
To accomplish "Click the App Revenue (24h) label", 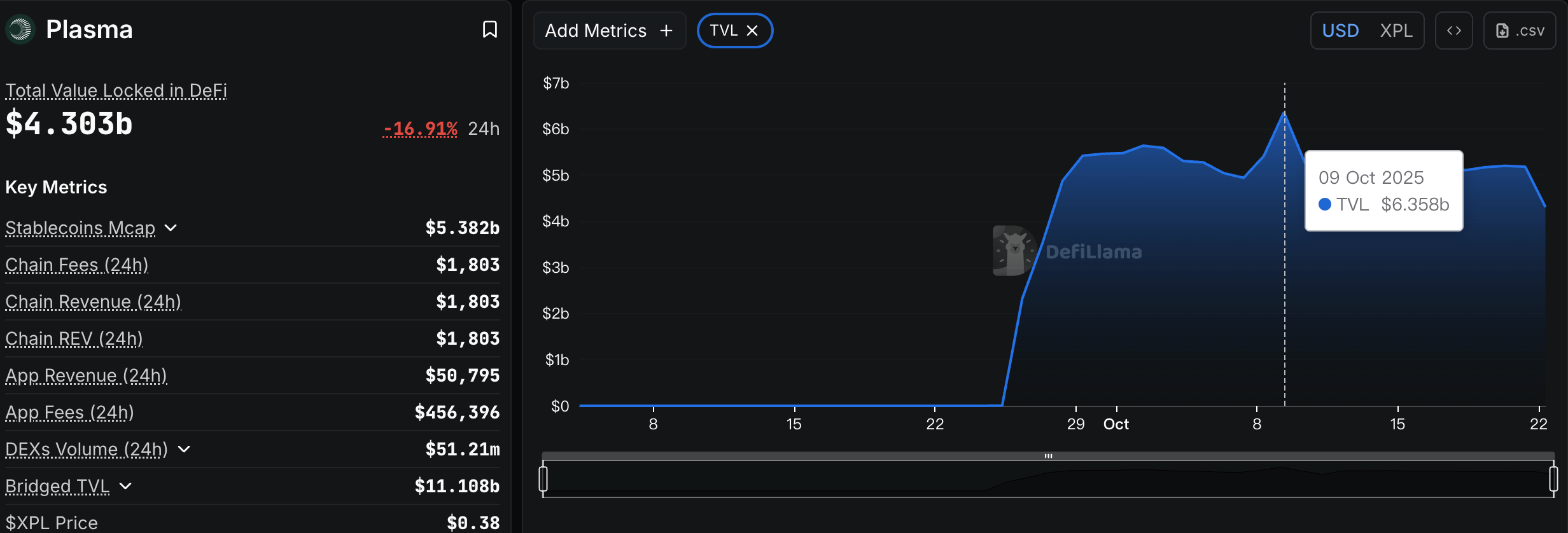I will coord(86,375).
